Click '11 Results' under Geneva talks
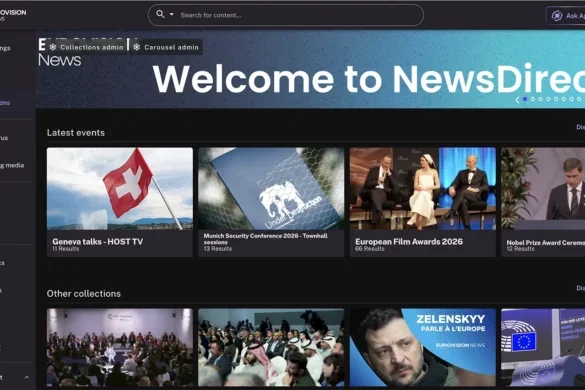 pos(66,249)
